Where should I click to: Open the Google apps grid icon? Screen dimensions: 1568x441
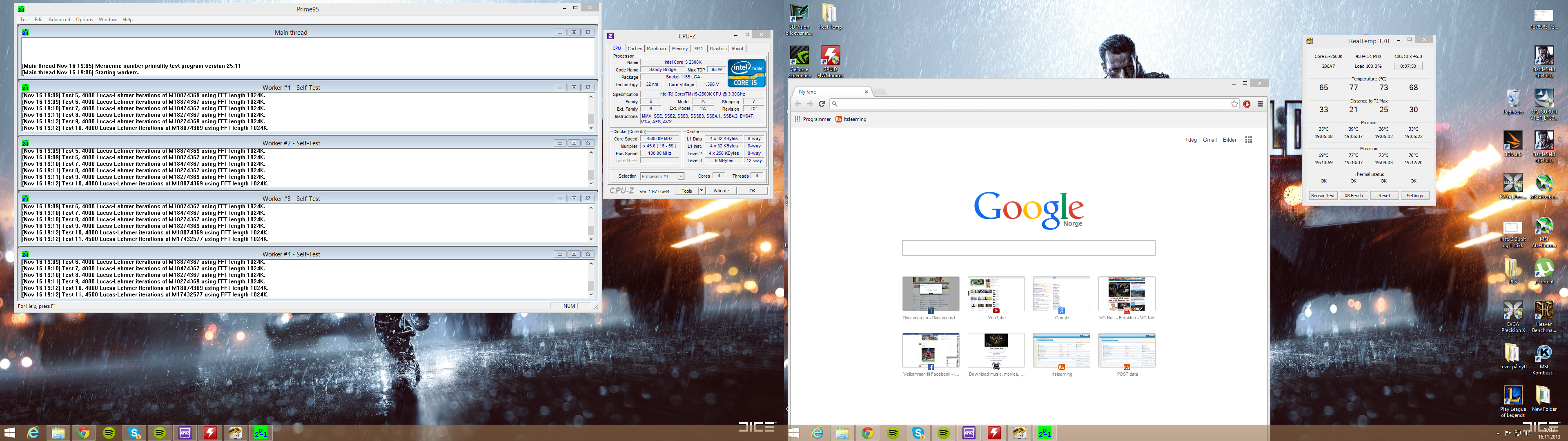point(1248,140)
